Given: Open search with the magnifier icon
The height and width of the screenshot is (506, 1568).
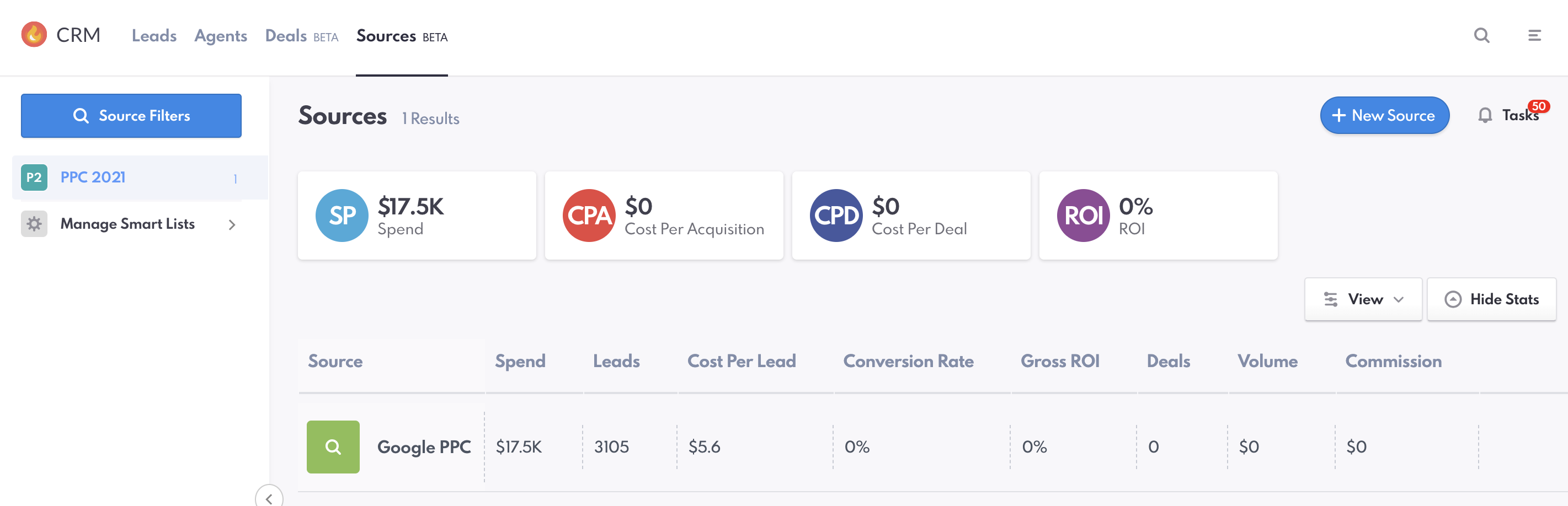Looking at the screenshot, I should (1481, 36).
